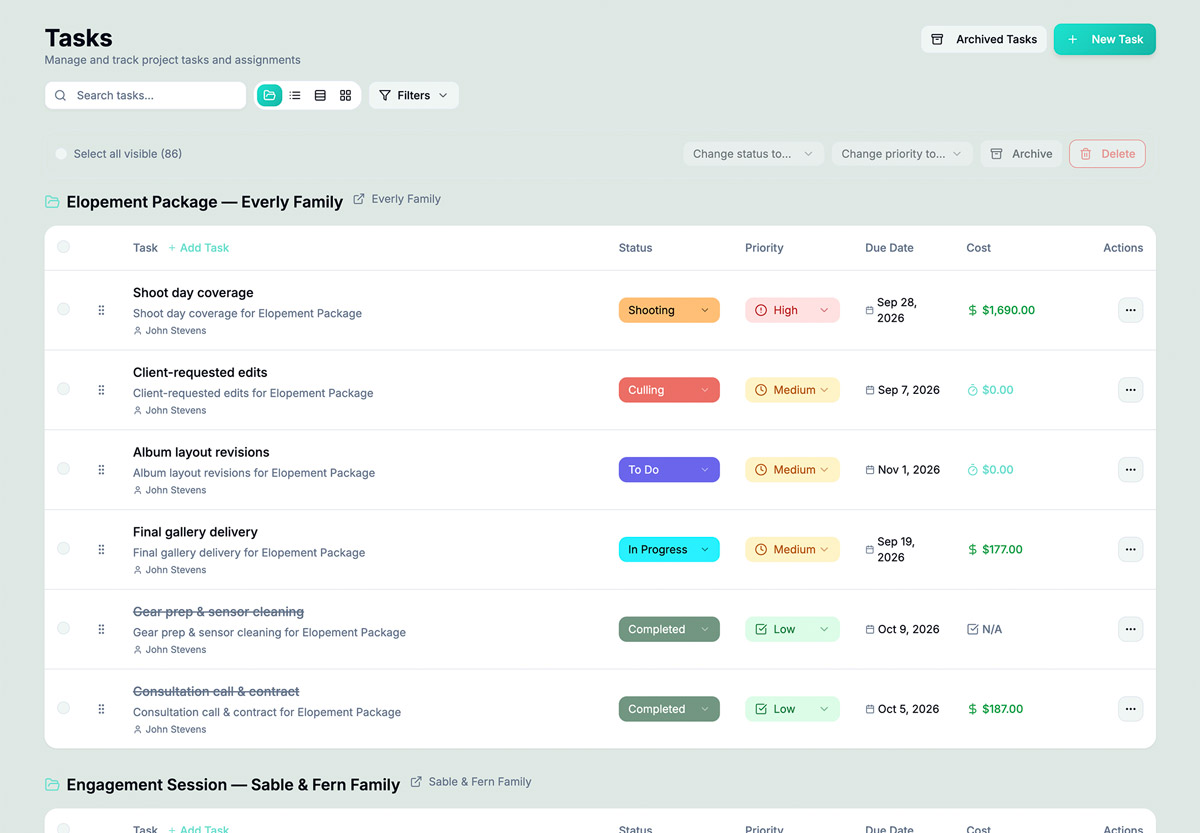This screenshot has width=1200, height=833.
Task: Open actions menu for Shoot day coverage
Action: point(1130,310)
